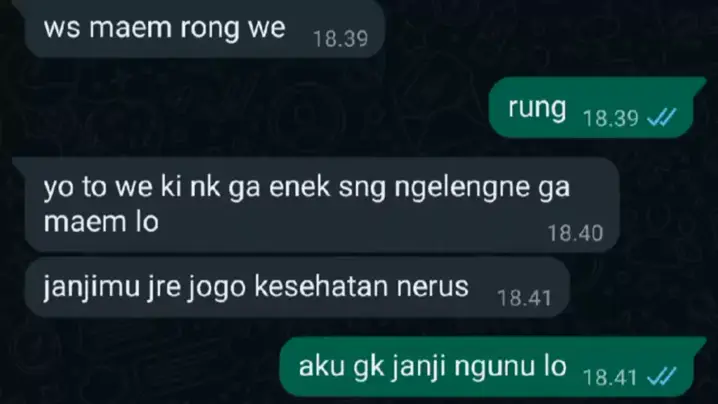Image resolution: width=718 pixels, height=404 pixels.
Task: Tap the read-receipt double check on 'rung'
Action: [x=662, y=118]
